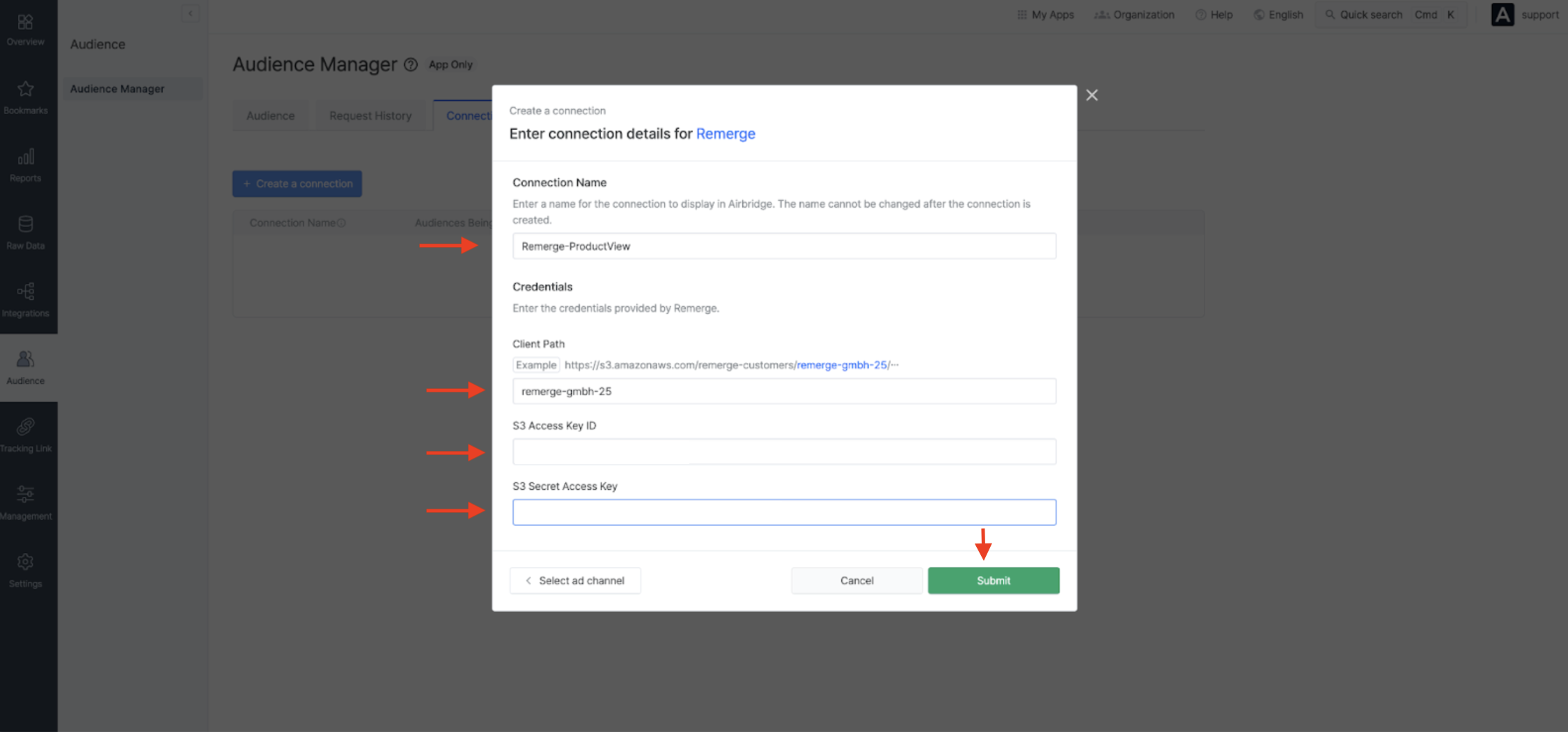This screenshot has width=1568, height=732.
Task: Click the S3 Access Key ID field
Action: [x=784, y=452]
